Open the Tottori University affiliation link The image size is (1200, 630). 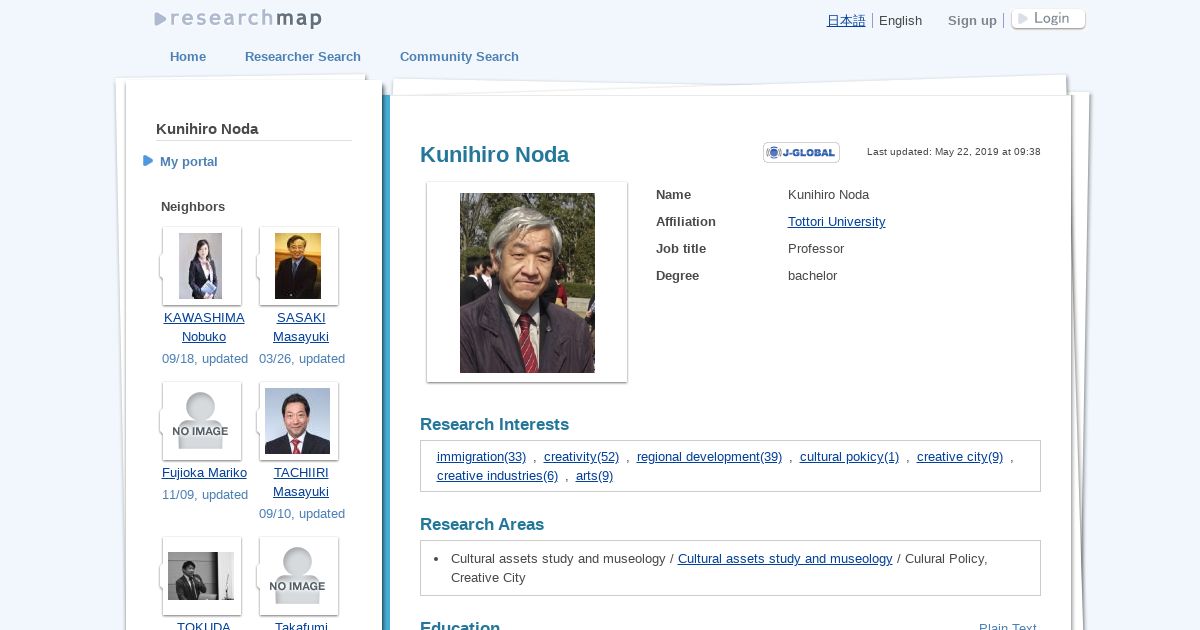pyautogui.click(x=836, y=221)
